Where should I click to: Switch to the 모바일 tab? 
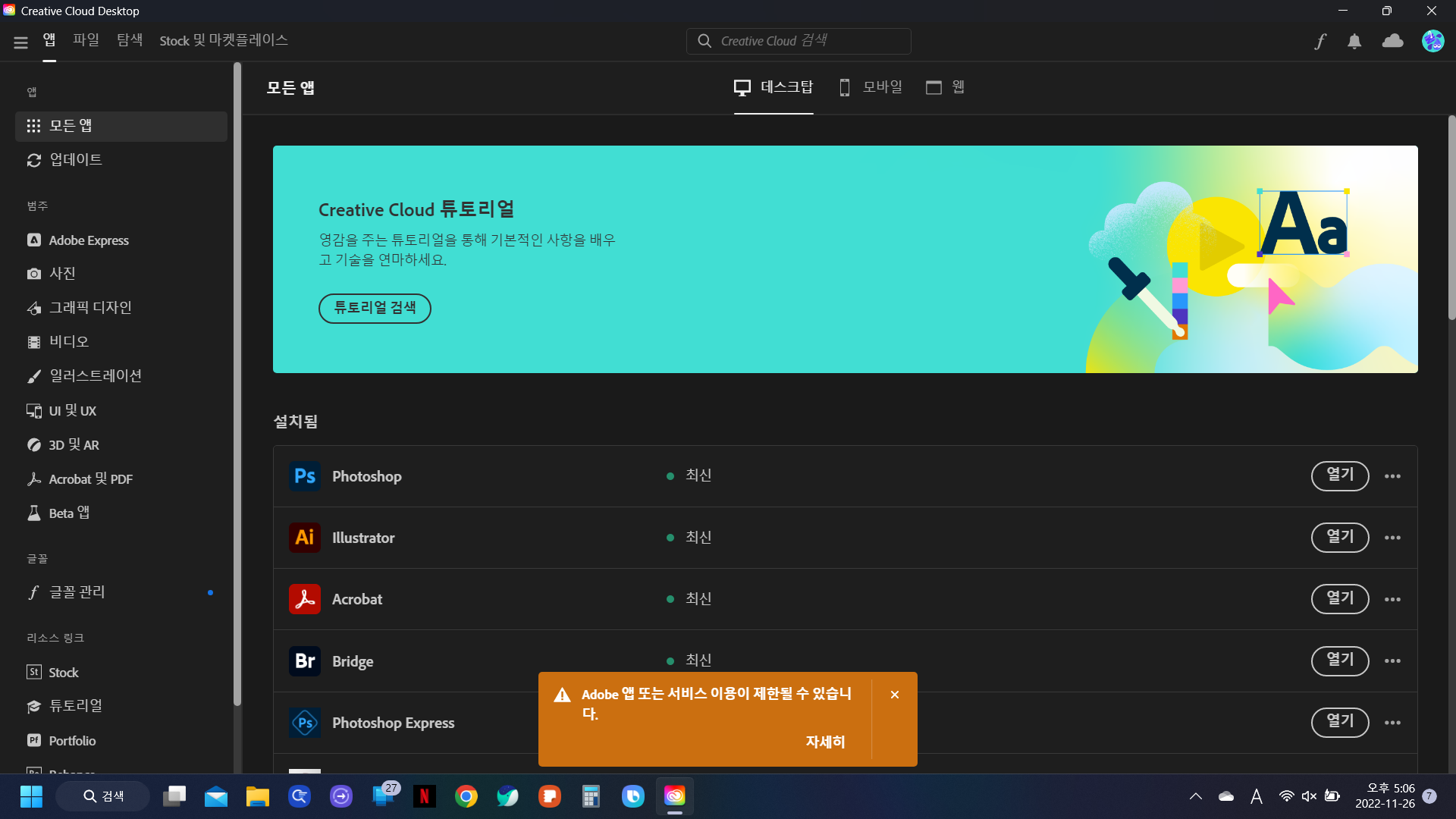(x=870, y=87)
